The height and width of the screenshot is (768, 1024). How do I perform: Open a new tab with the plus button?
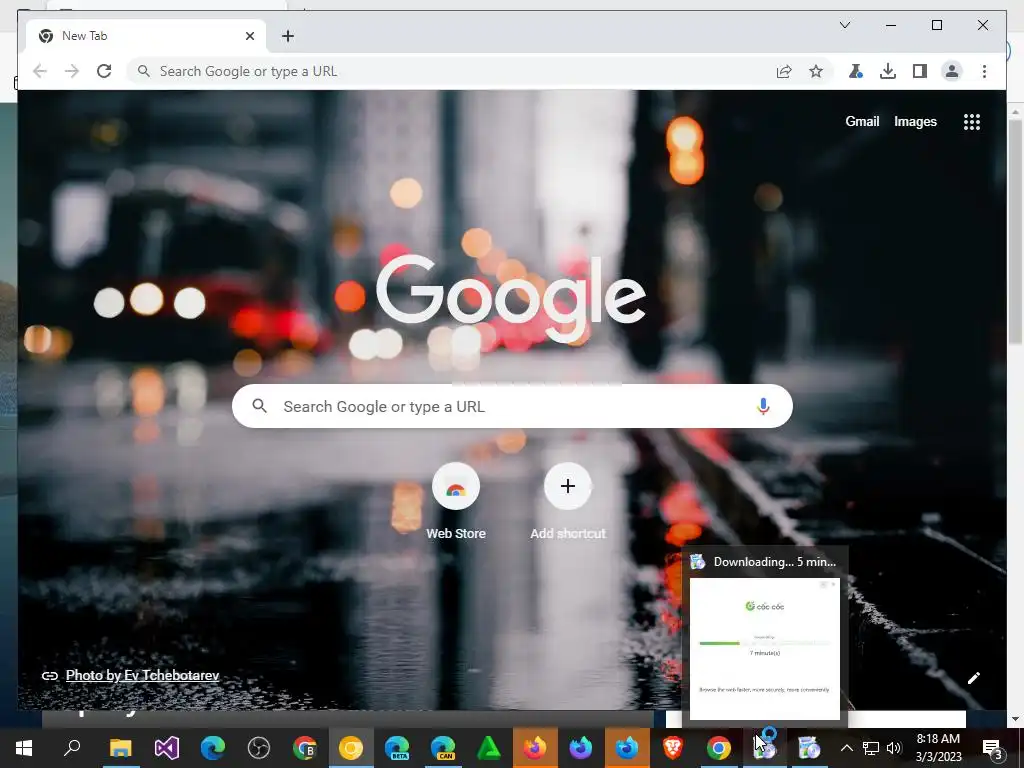pyautogui.click(x=288, y=36)
